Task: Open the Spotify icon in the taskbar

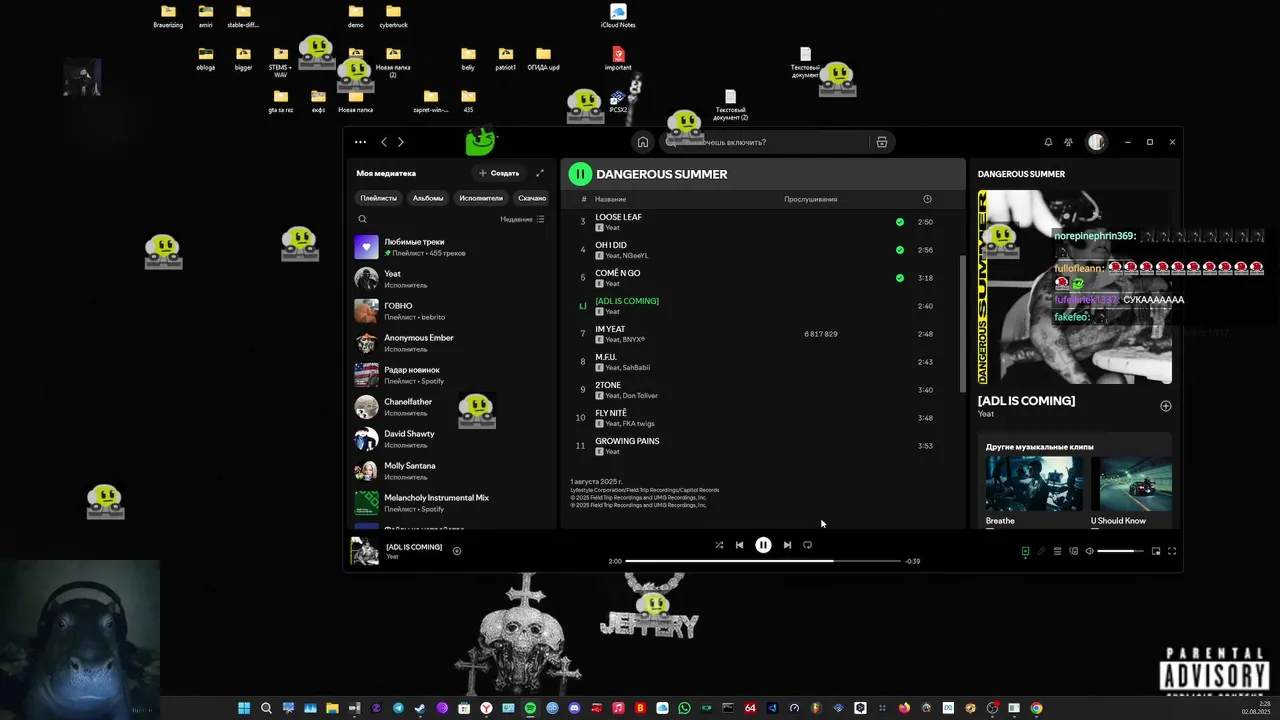Action: (530, 708)
